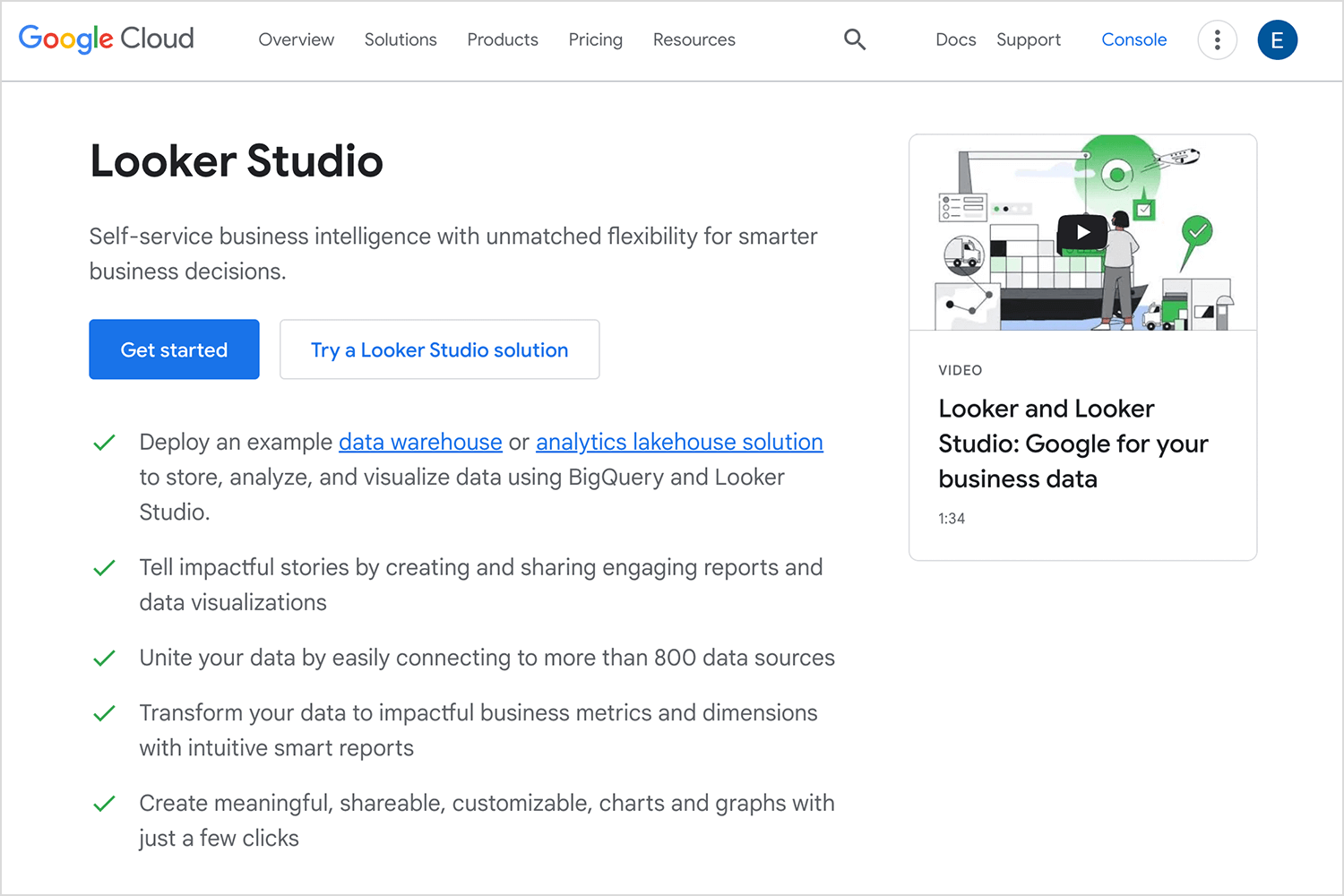Click the 'Unite your data' bullet text

click(487, 658)
